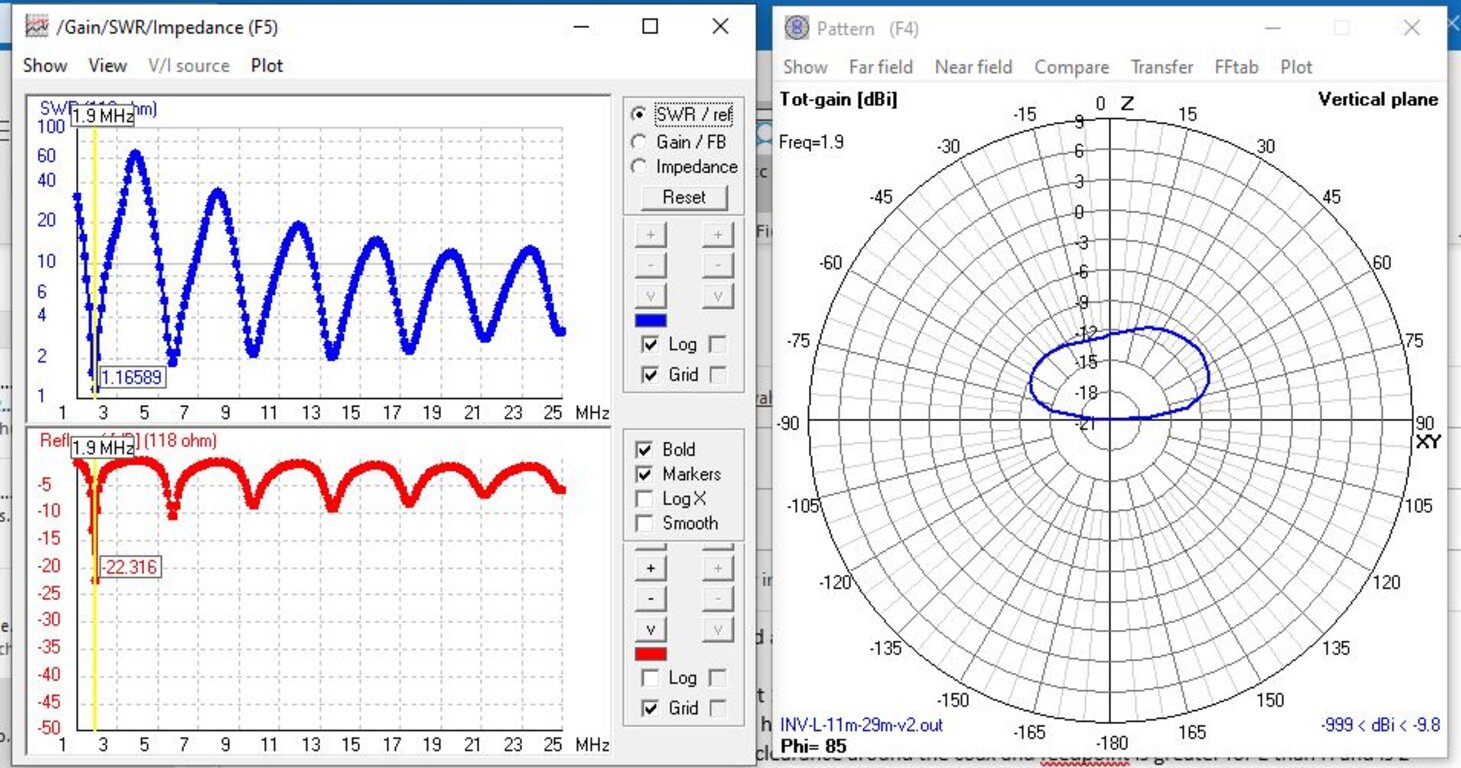The image size is (1461, 768).
Task: Select the Gain / FB radio option
Action: [x=680, y=141]
